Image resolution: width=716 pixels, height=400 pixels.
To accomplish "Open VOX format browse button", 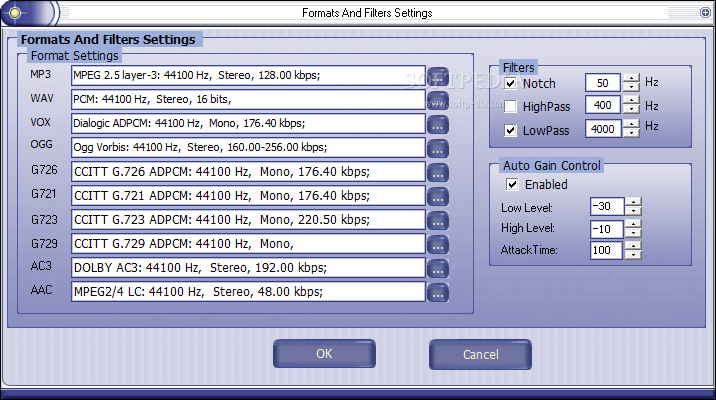I will click(438, 125).
